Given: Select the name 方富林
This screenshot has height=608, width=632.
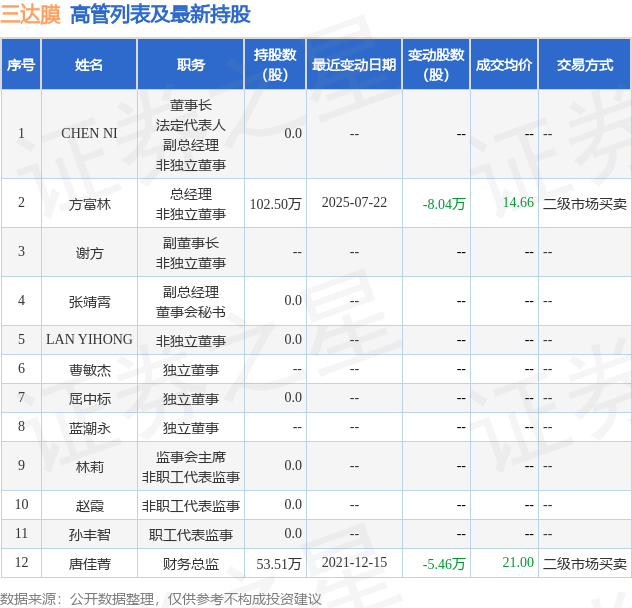Looking at the screenshot, I should coord(89,204).
